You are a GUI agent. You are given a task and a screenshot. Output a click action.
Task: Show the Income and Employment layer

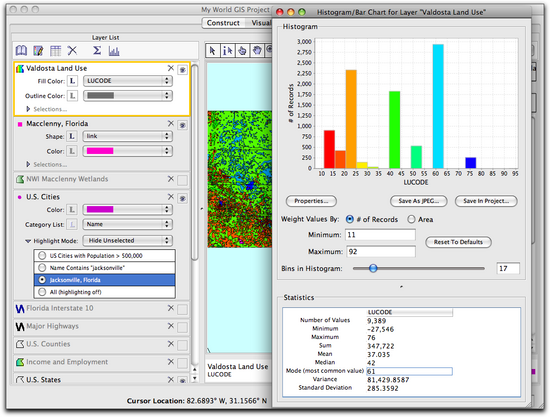(182, 363)
